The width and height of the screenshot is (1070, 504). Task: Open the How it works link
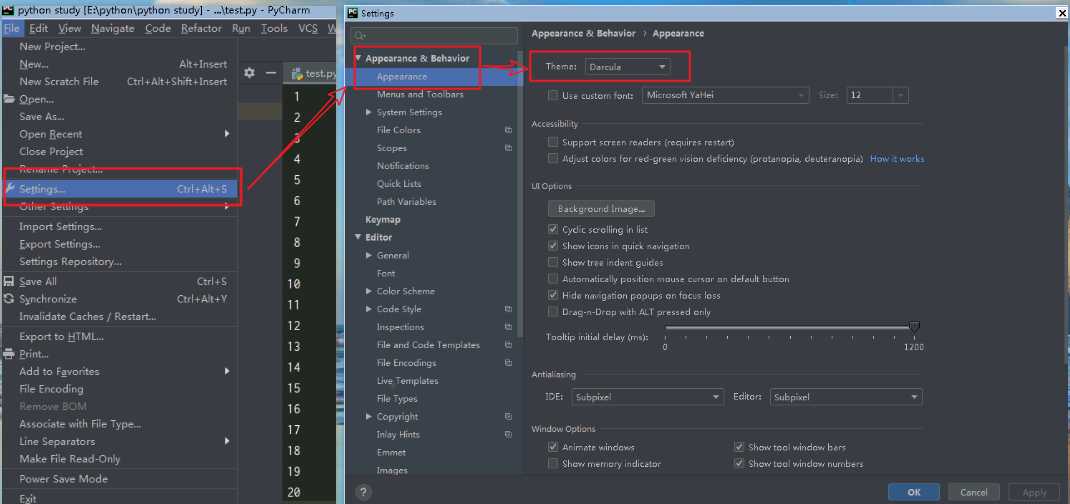(897, 159)
